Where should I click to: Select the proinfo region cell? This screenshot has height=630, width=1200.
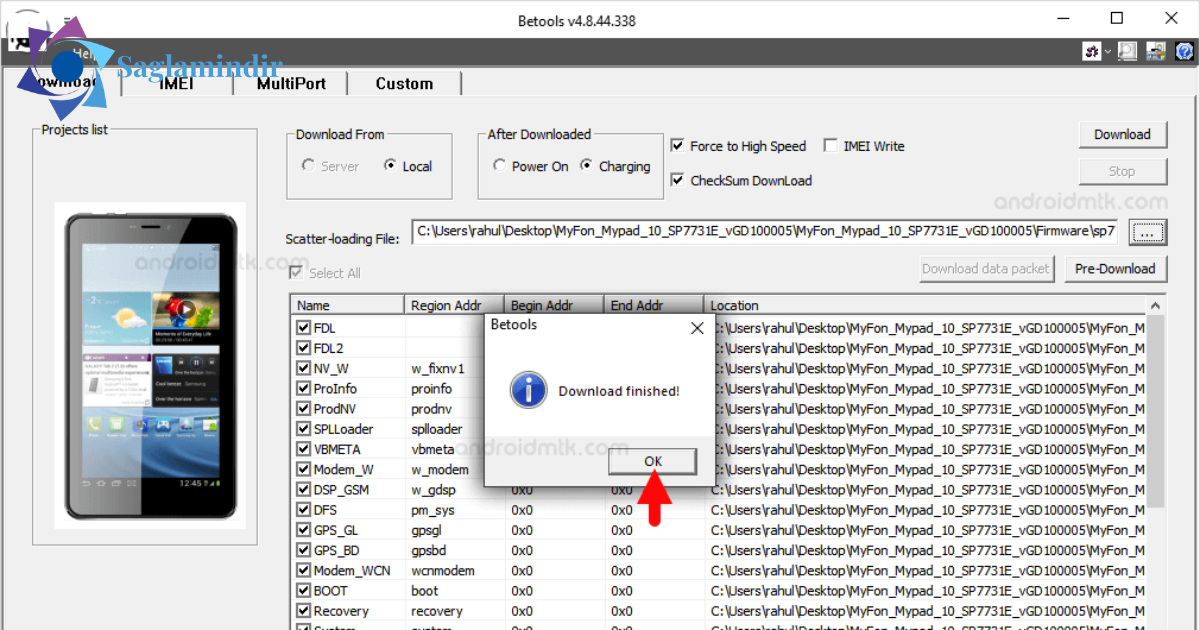click(431, 389)
